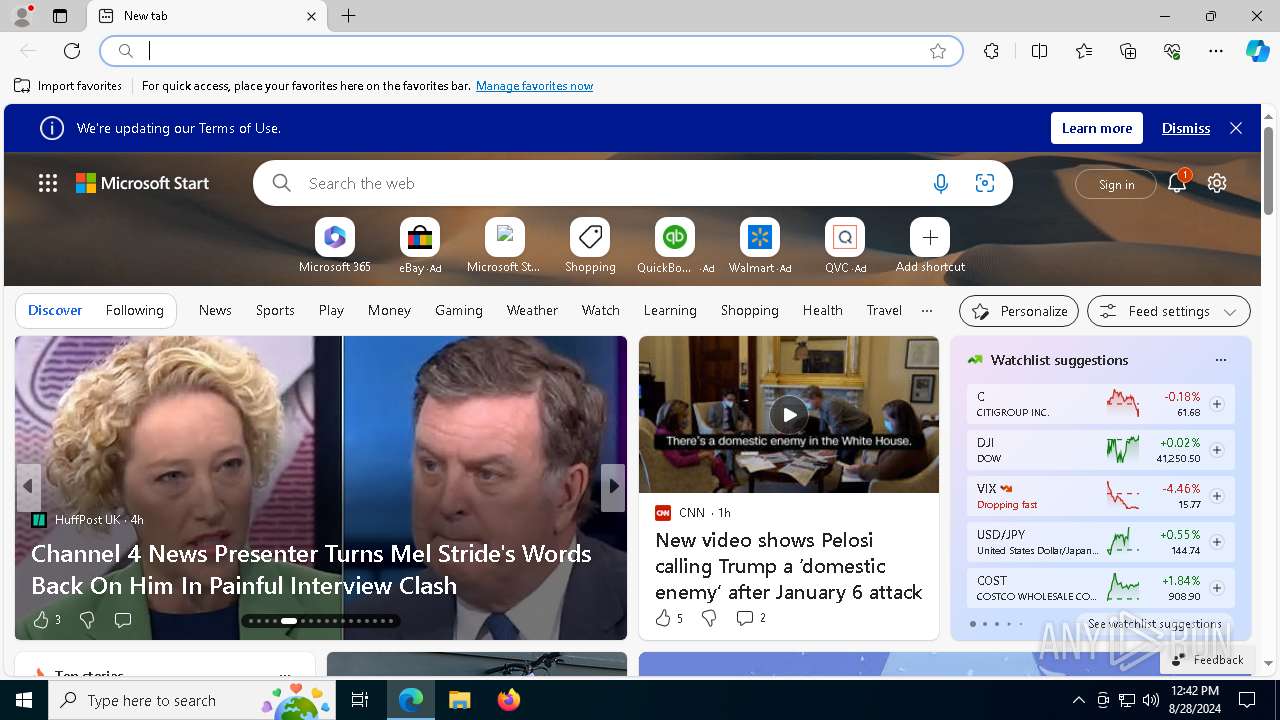Select the Sports feed tab

pos(275,310)
